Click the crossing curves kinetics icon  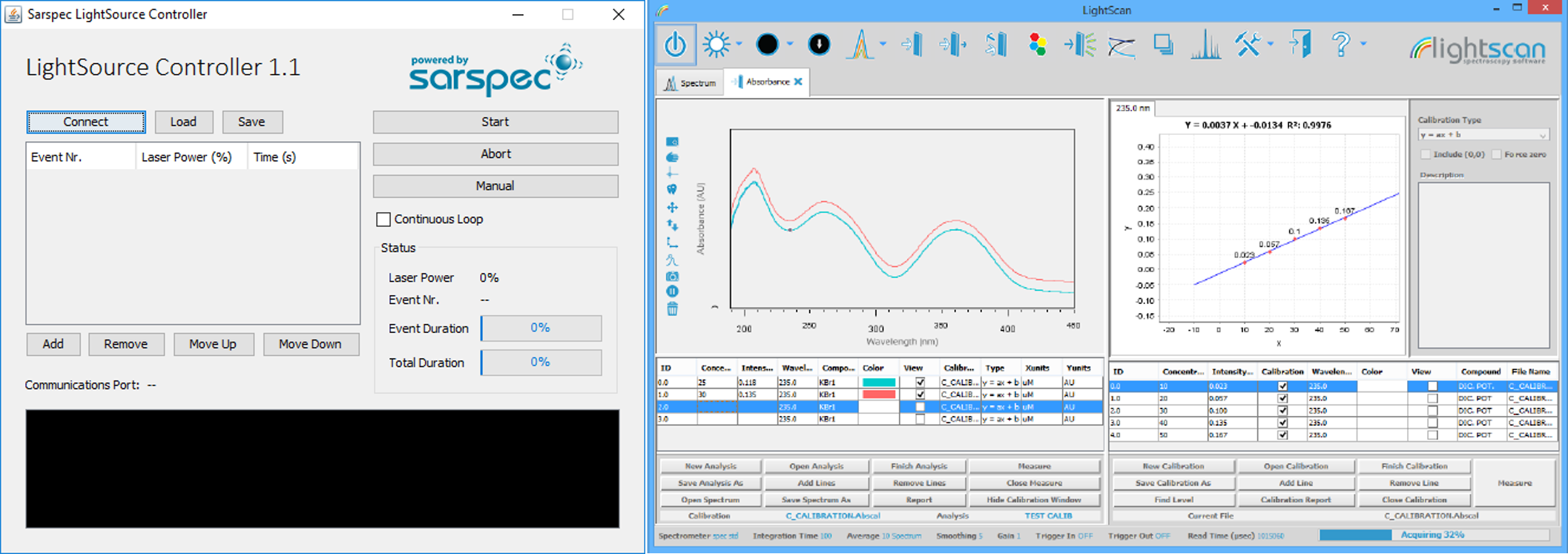[x=1121, y=46]
